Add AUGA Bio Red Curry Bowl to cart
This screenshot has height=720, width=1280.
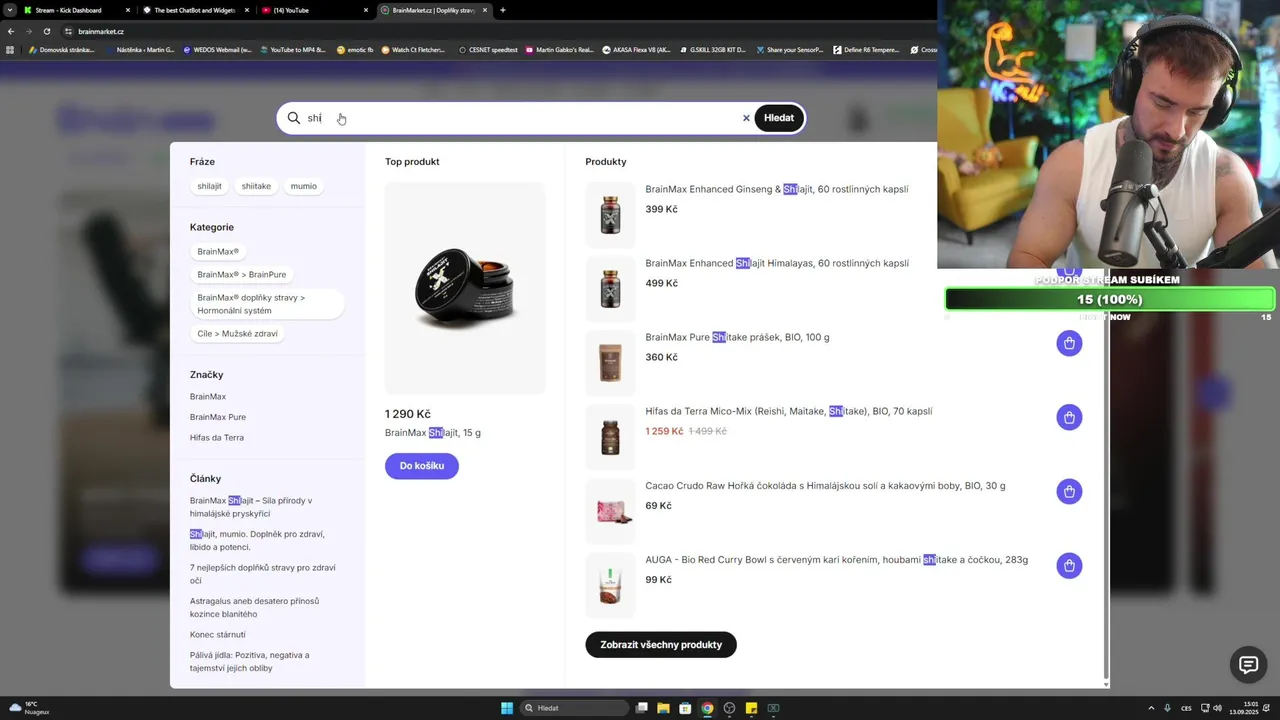[x=1069, y=566]
